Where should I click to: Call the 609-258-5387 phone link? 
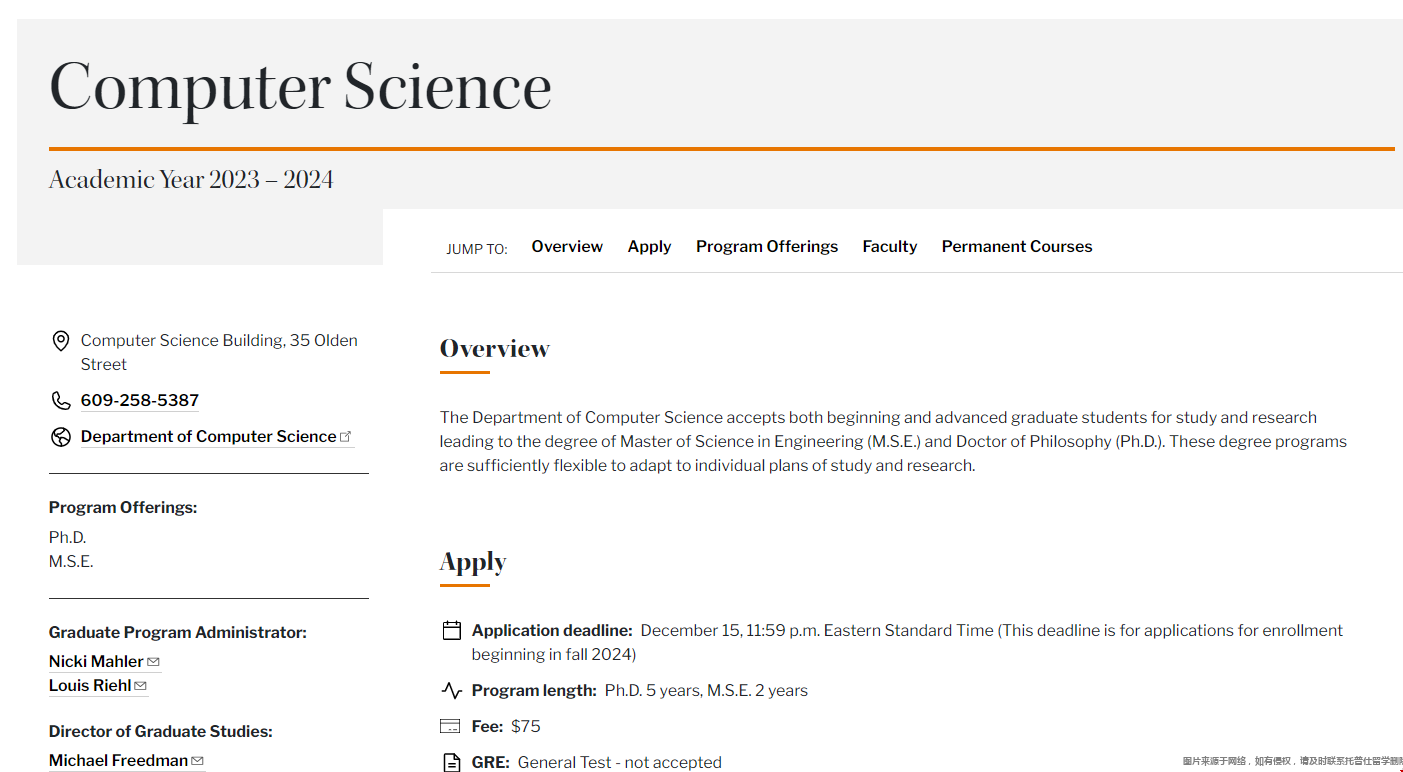(x=140, y=400)
